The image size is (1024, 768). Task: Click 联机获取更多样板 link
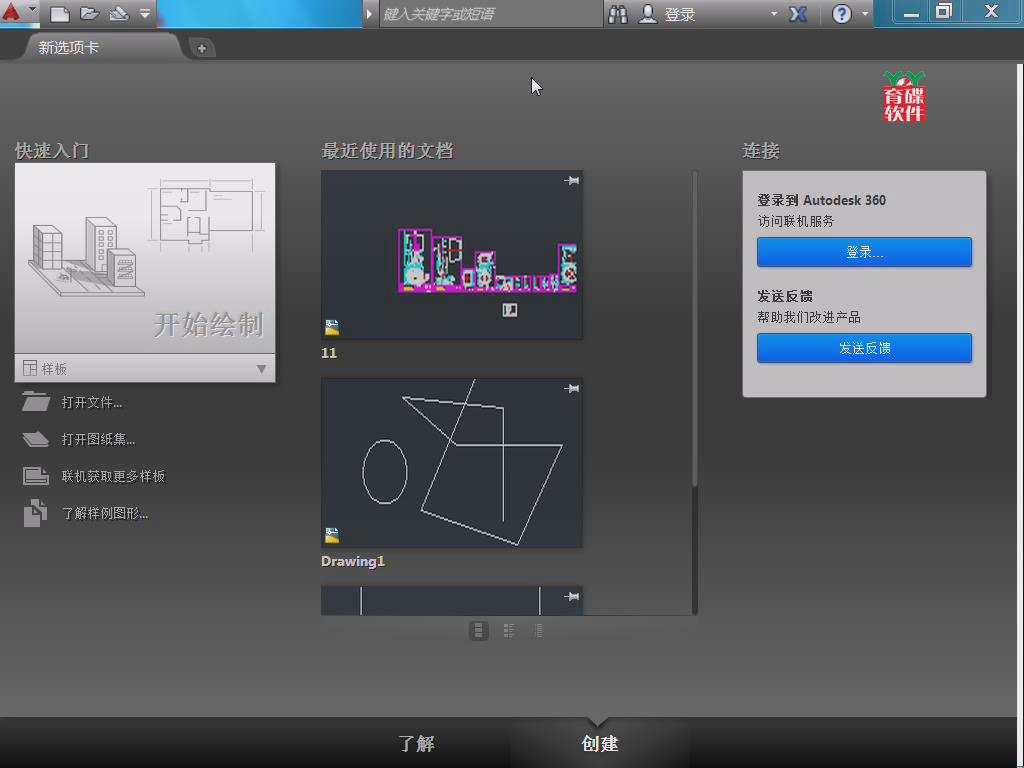click(114, 476)
